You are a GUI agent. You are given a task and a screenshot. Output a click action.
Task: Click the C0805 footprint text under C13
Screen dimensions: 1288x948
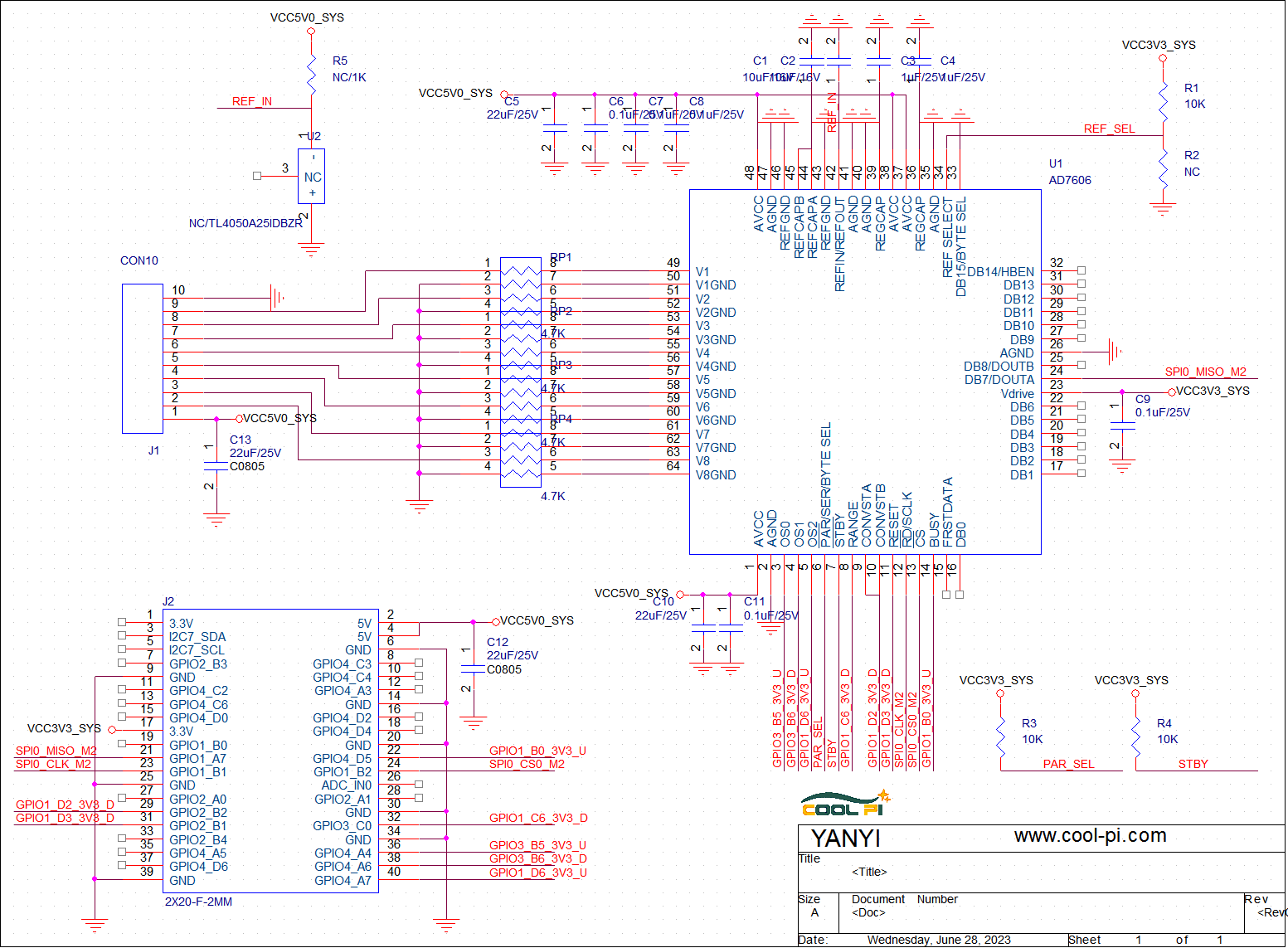coord(247,466)
